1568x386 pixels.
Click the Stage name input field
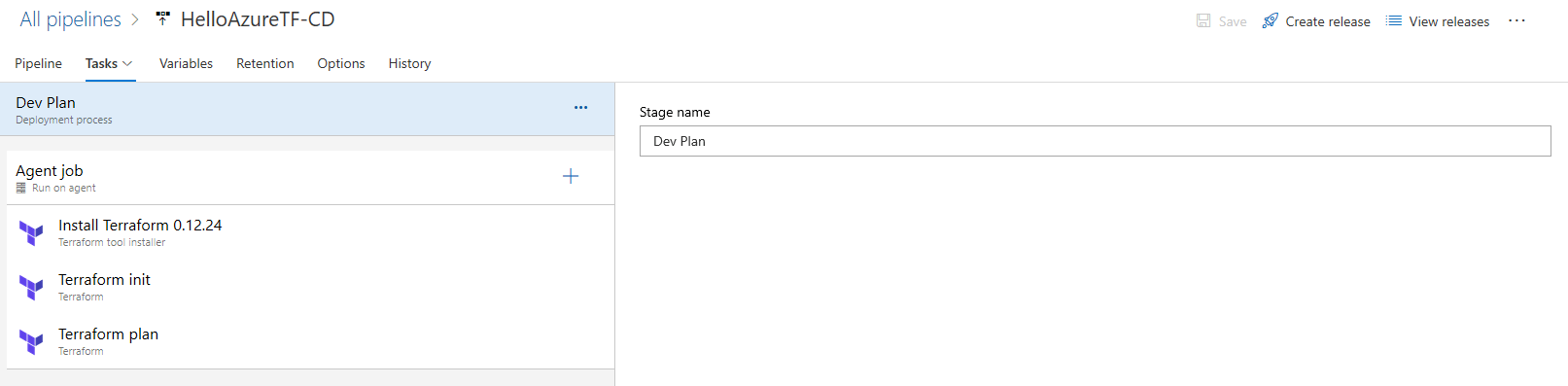[x=1095, y=141]
